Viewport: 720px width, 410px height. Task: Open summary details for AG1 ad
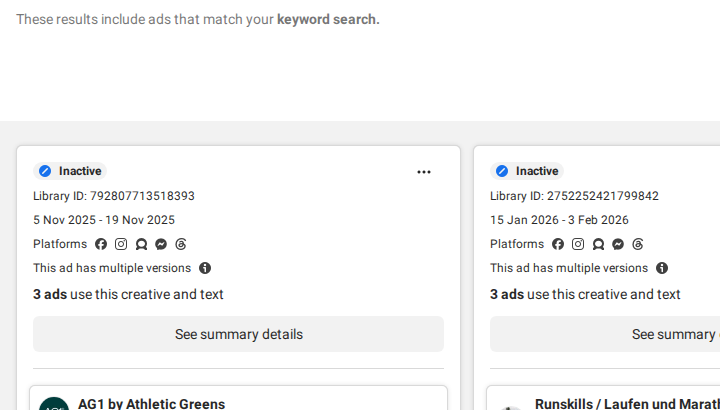[x=238, y=334]
